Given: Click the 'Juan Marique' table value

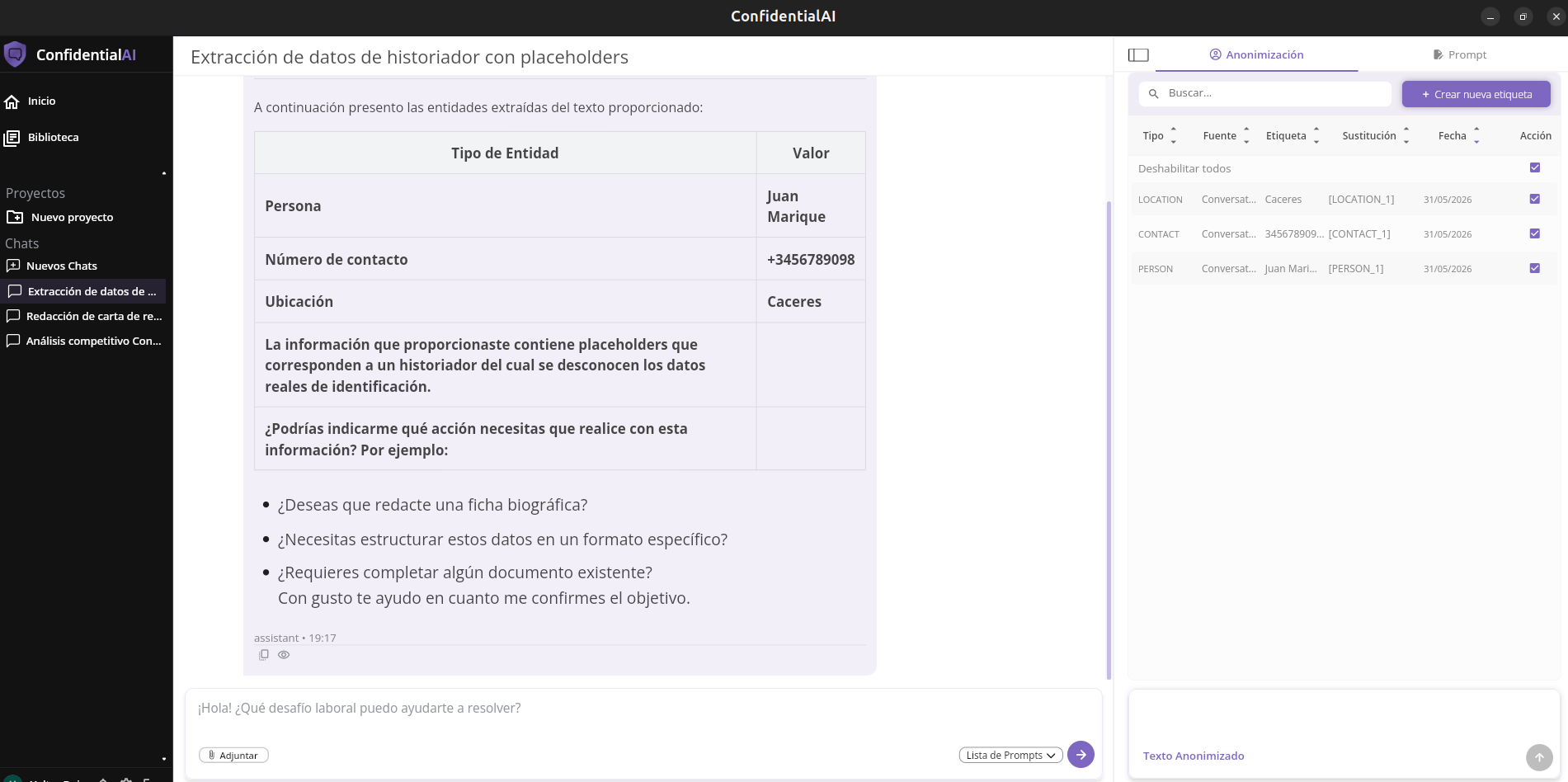Looking at the screenshot, I should (796, 206).
